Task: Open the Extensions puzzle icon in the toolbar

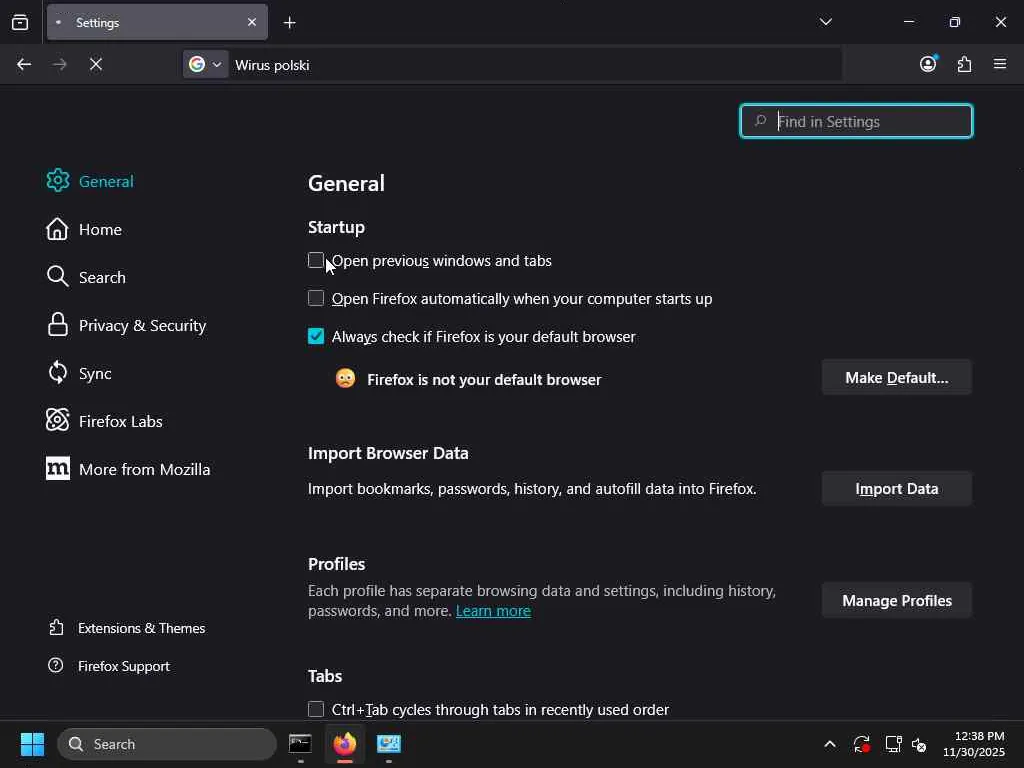Action: coord(964,64)
